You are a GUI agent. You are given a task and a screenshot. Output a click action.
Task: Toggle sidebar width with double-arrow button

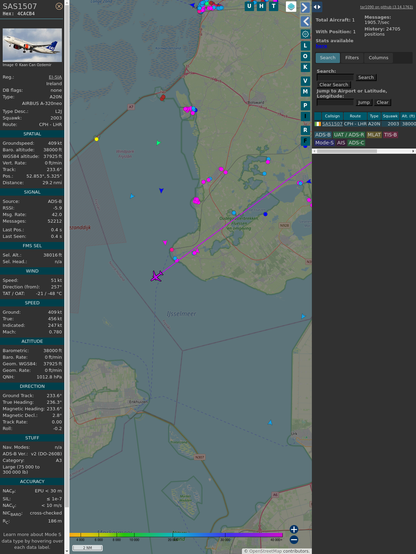point(317,7)
